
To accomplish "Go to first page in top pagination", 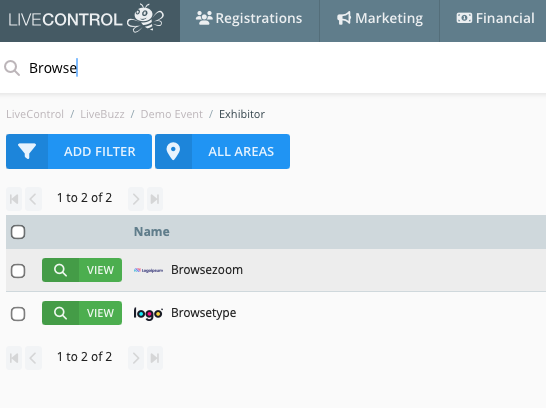I will 14,199.
